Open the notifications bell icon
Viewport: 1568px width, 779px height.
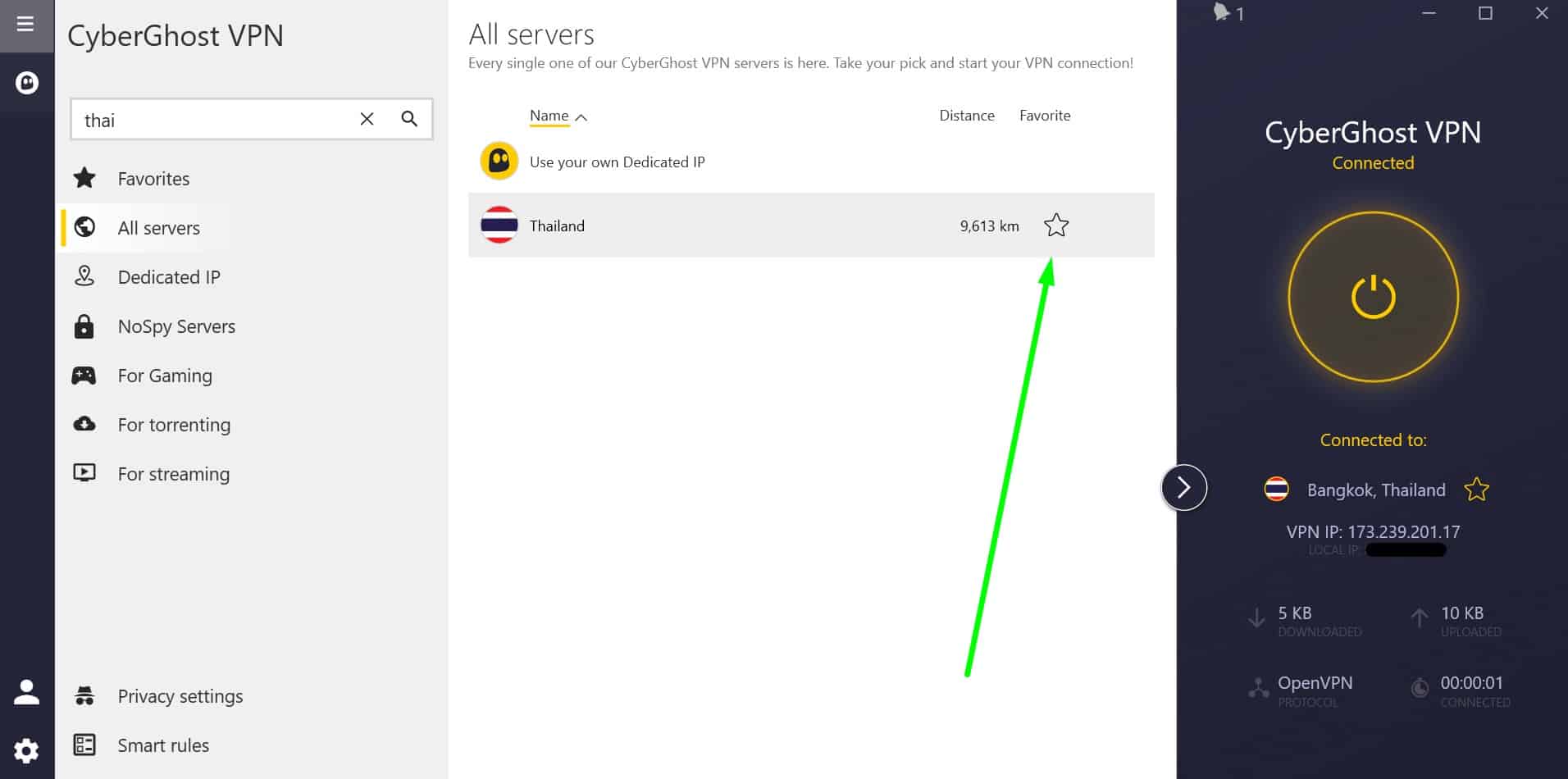pyautogui.click(x=1222, y=11)
